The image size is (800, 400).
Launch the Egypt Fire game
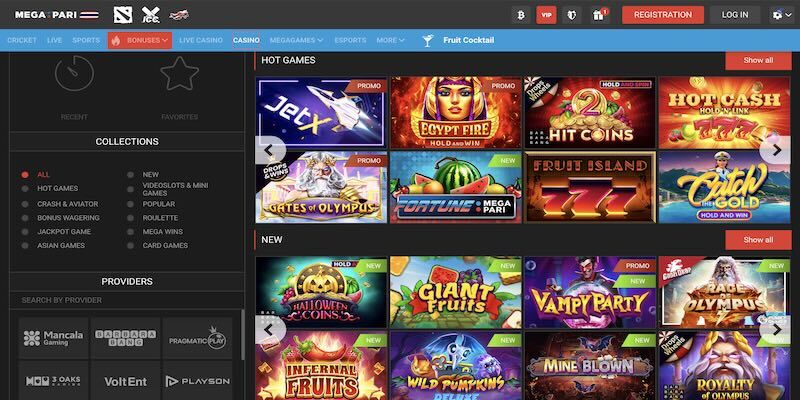tap(456, 113)
